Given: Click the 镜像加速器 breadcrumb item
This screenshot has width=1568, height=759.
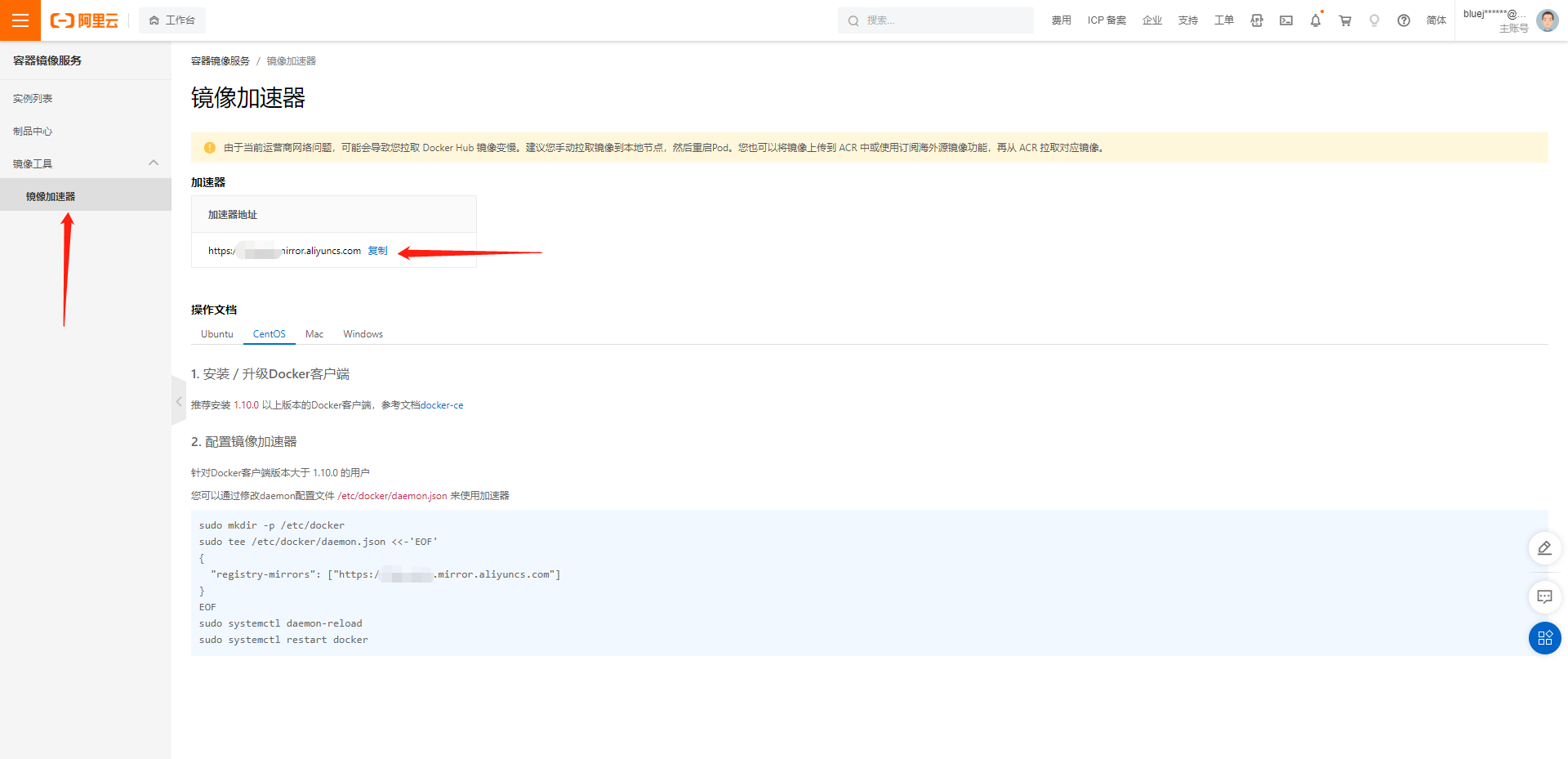Looking at the screenshot, I should (x=292, y=61).
